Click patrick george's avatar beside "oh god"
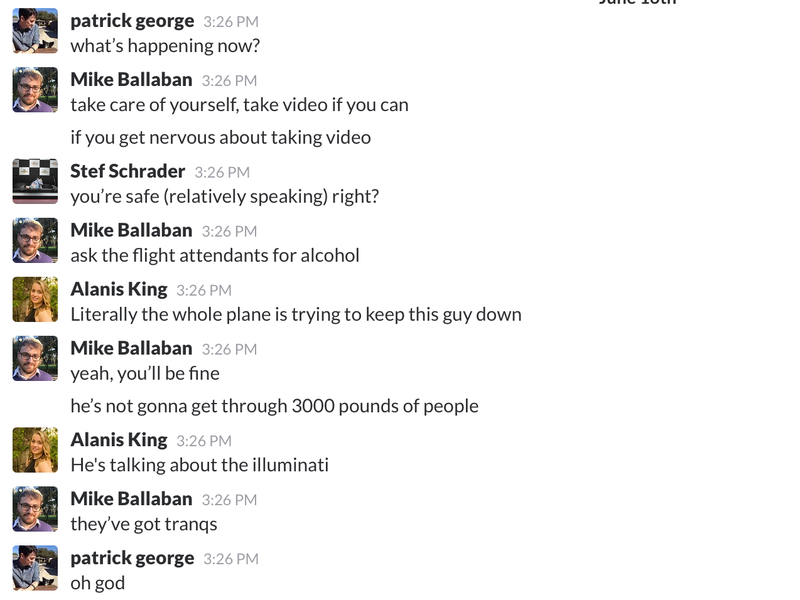800x600 pixels. (x=35, y=568)
